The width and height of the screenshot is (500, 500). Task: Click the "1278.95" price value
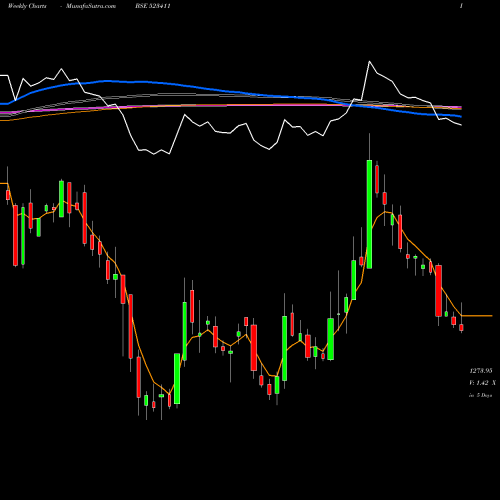pyautogui.click(x=481, y=371)
